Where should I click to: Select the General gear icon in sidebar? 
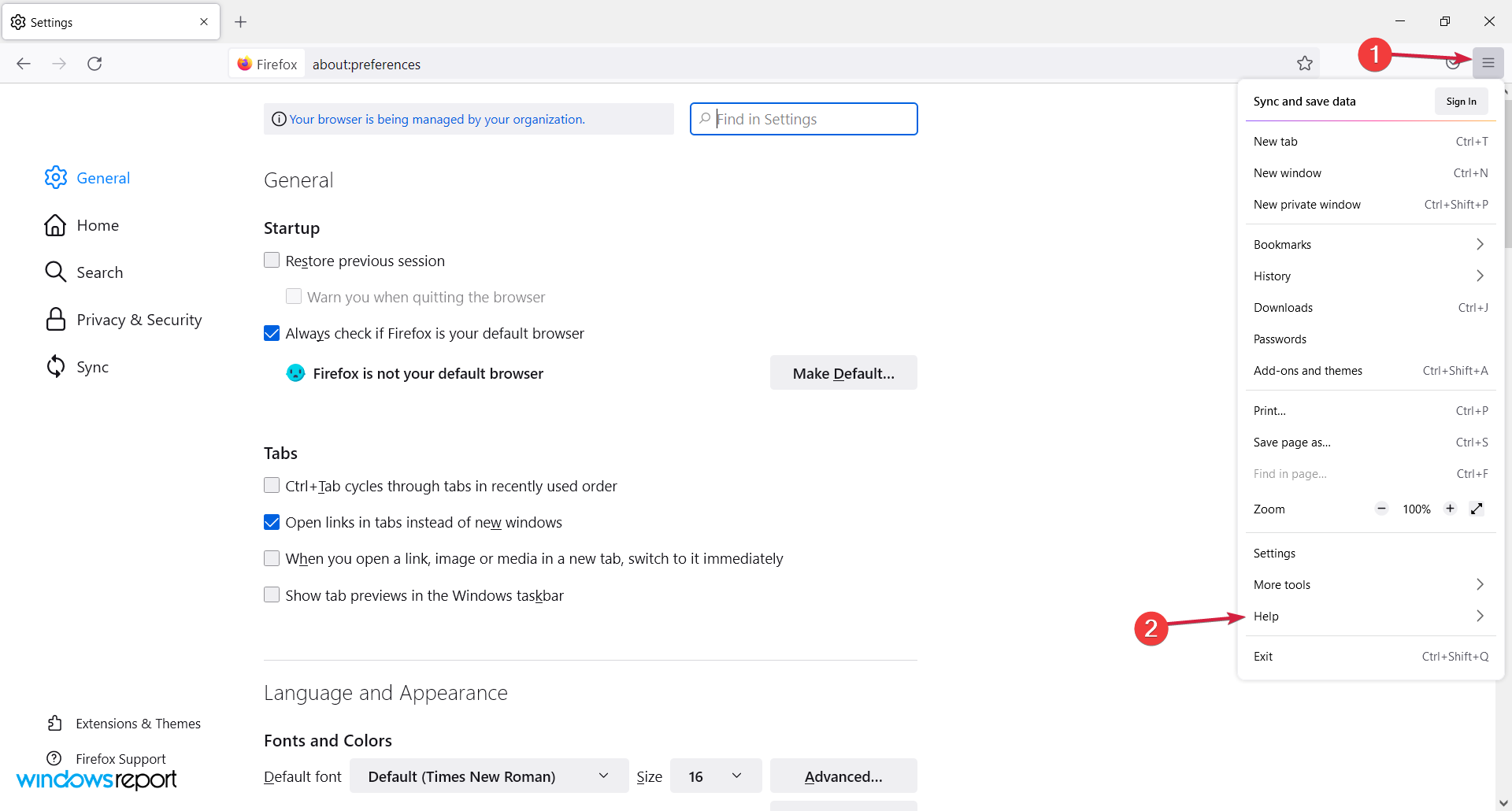56,177
